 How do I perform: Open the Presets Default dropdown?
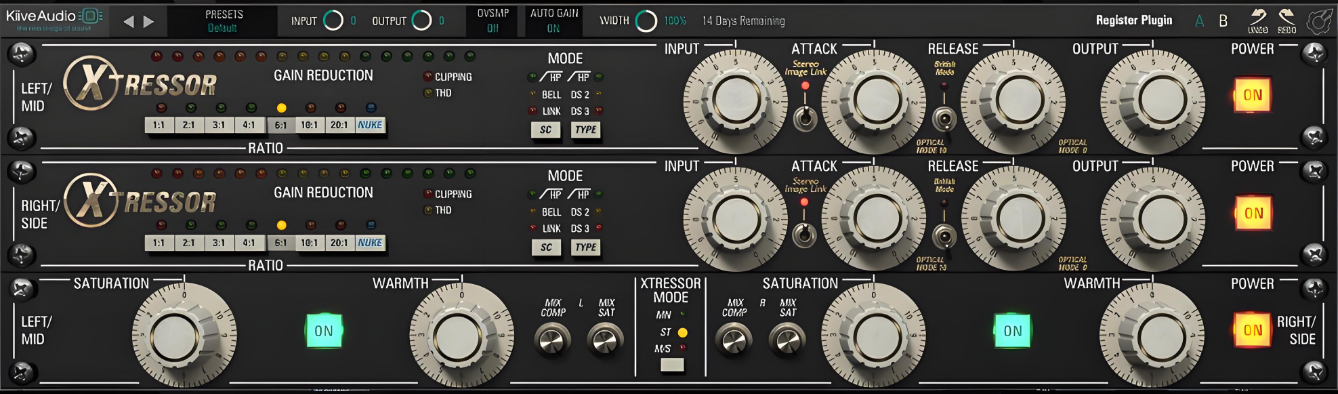224,21
